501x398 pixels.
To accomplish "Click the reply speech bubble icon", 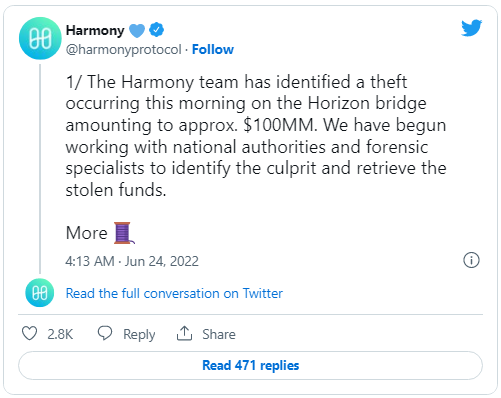I will click(105, 333).
